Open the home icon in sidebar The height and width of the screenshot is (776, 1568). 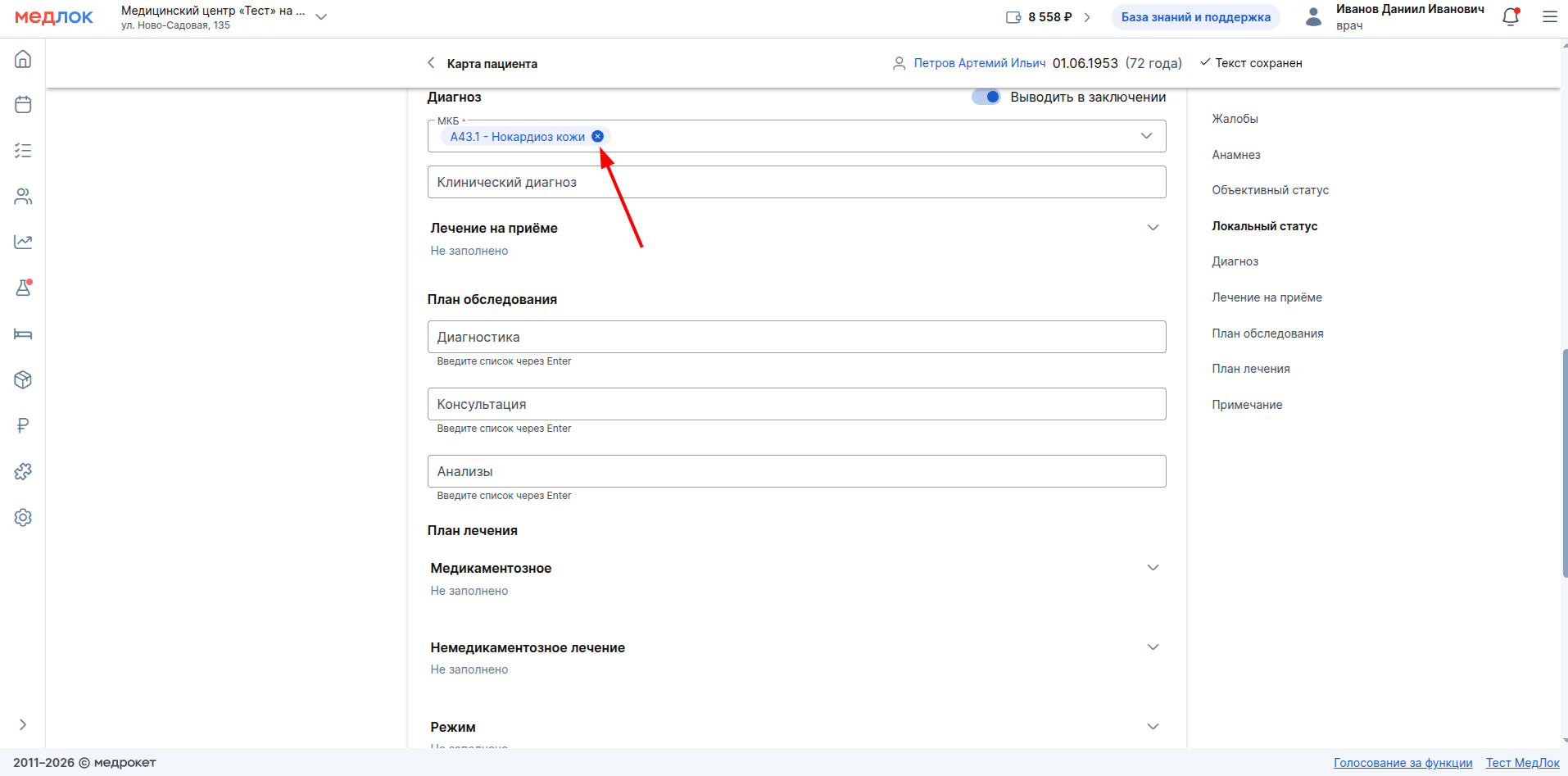(x=23, y=59)
